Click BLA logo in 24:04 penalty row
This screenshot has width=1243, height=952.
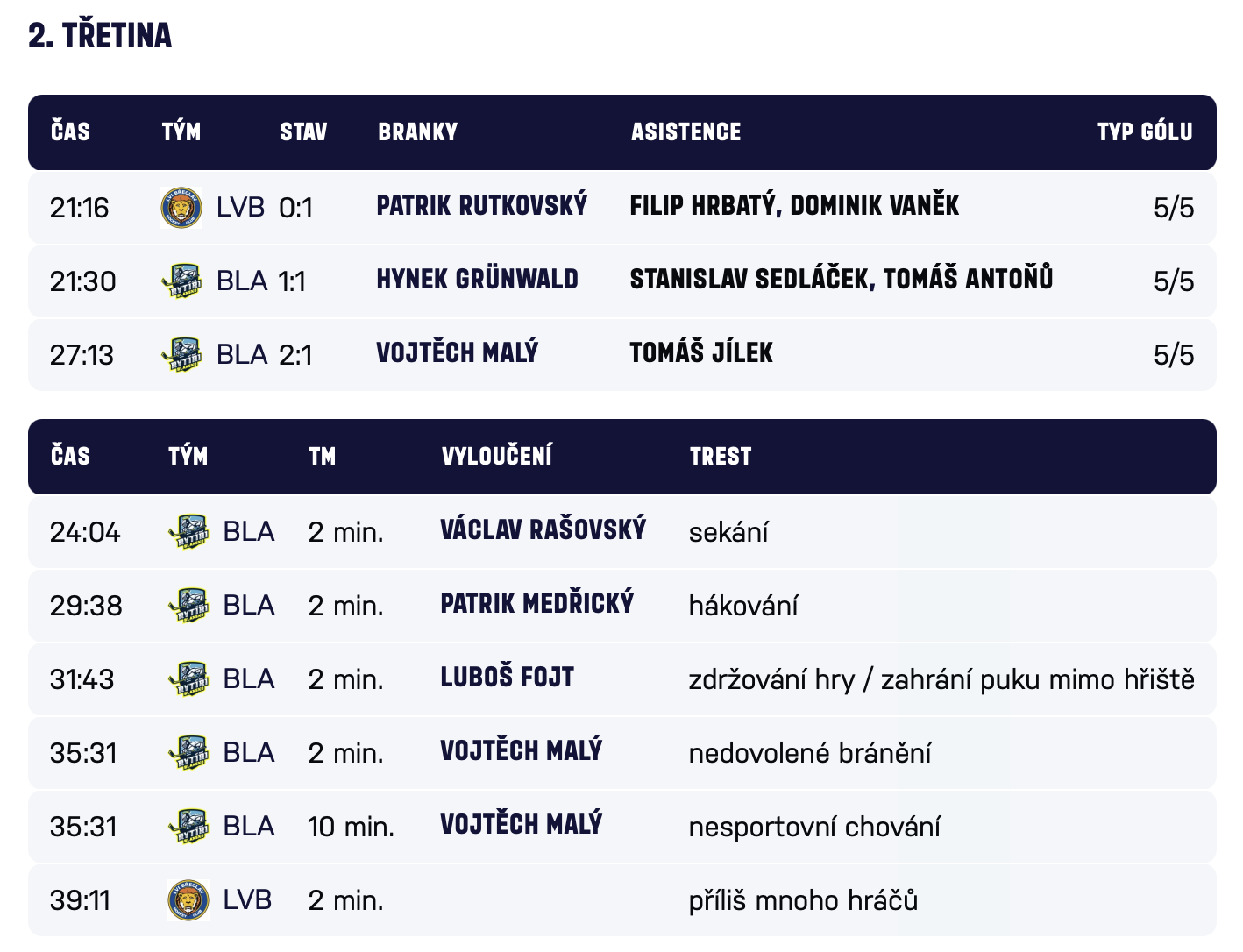[188, 532]
